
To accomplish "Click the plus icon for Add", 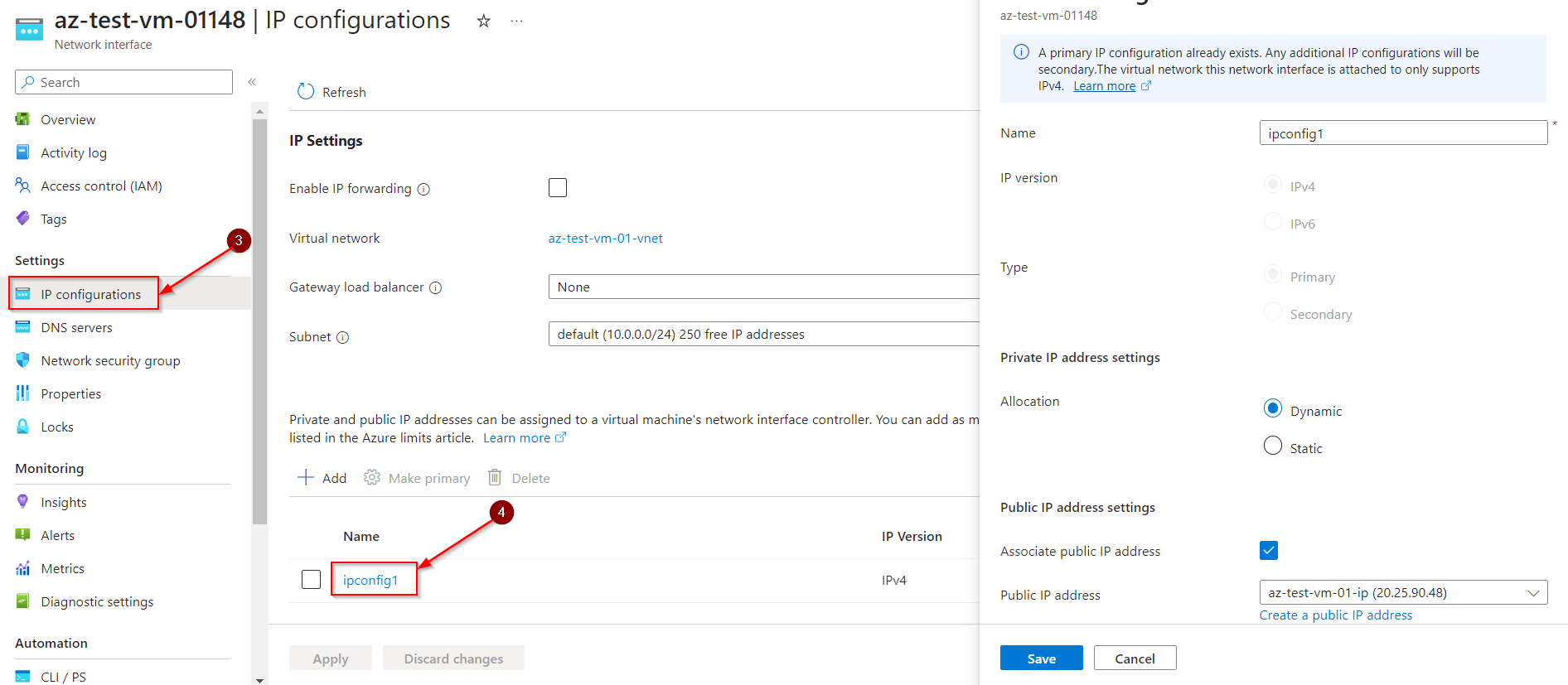I will [x=306, y=477].
